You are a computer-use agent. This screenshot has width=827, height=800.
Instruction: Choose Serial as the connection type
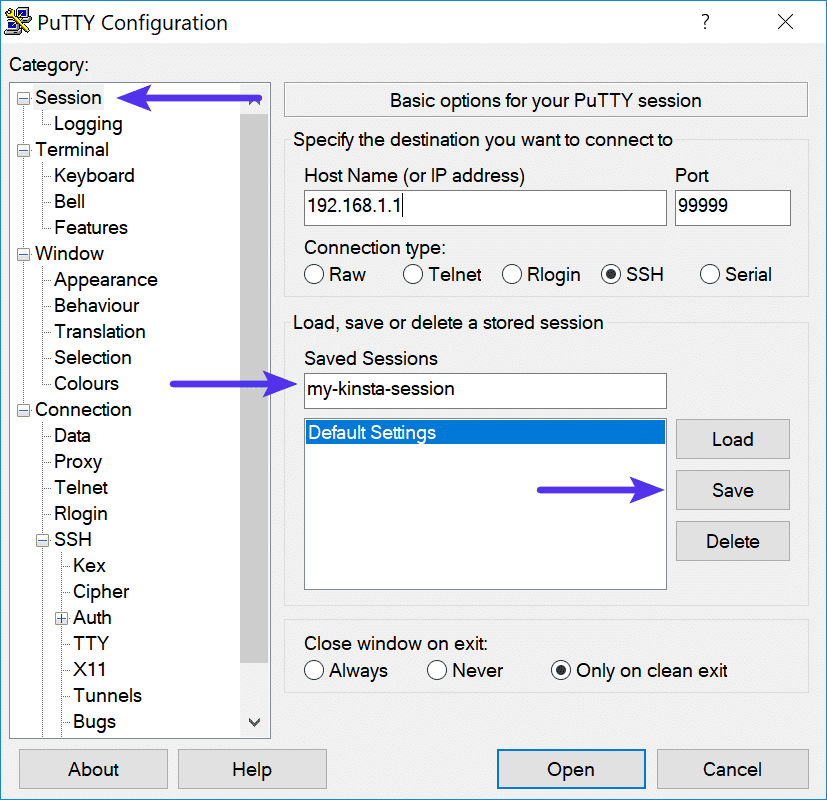[x=709, y=274]
